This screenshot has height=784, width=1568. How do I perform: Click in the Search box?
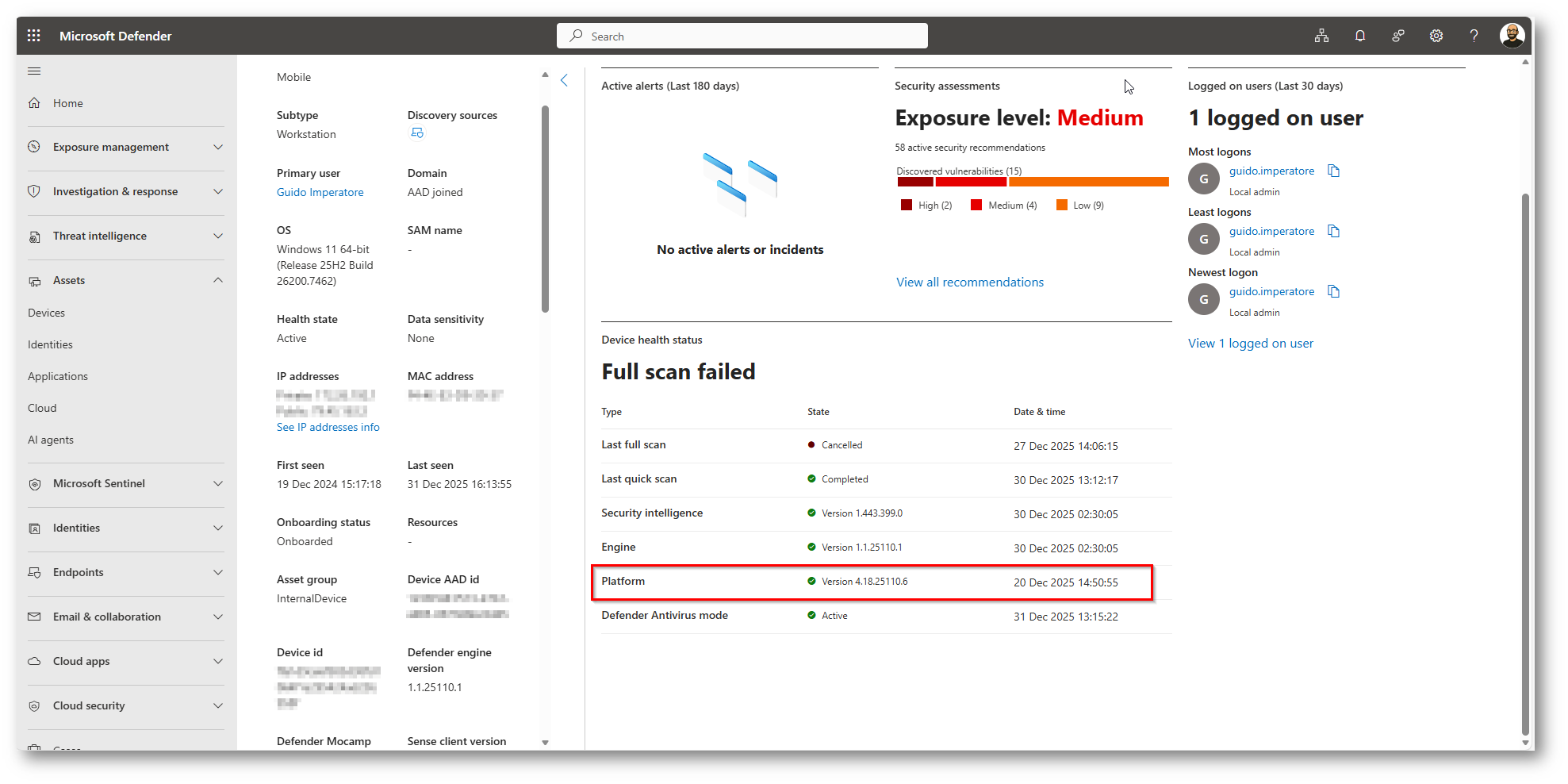click(742, 37)
